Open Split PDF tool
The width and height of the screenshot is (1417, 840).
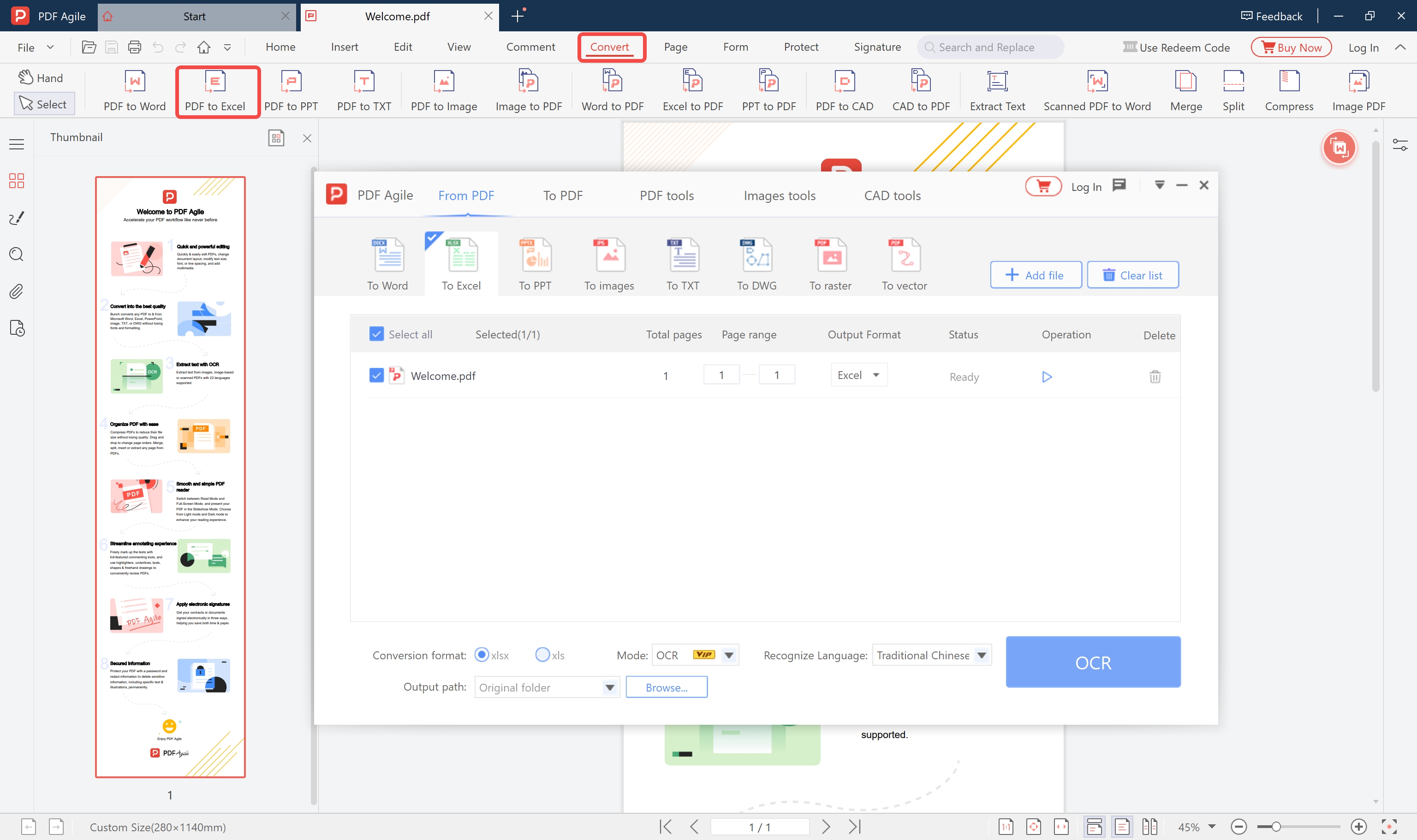pos(1233,90)
